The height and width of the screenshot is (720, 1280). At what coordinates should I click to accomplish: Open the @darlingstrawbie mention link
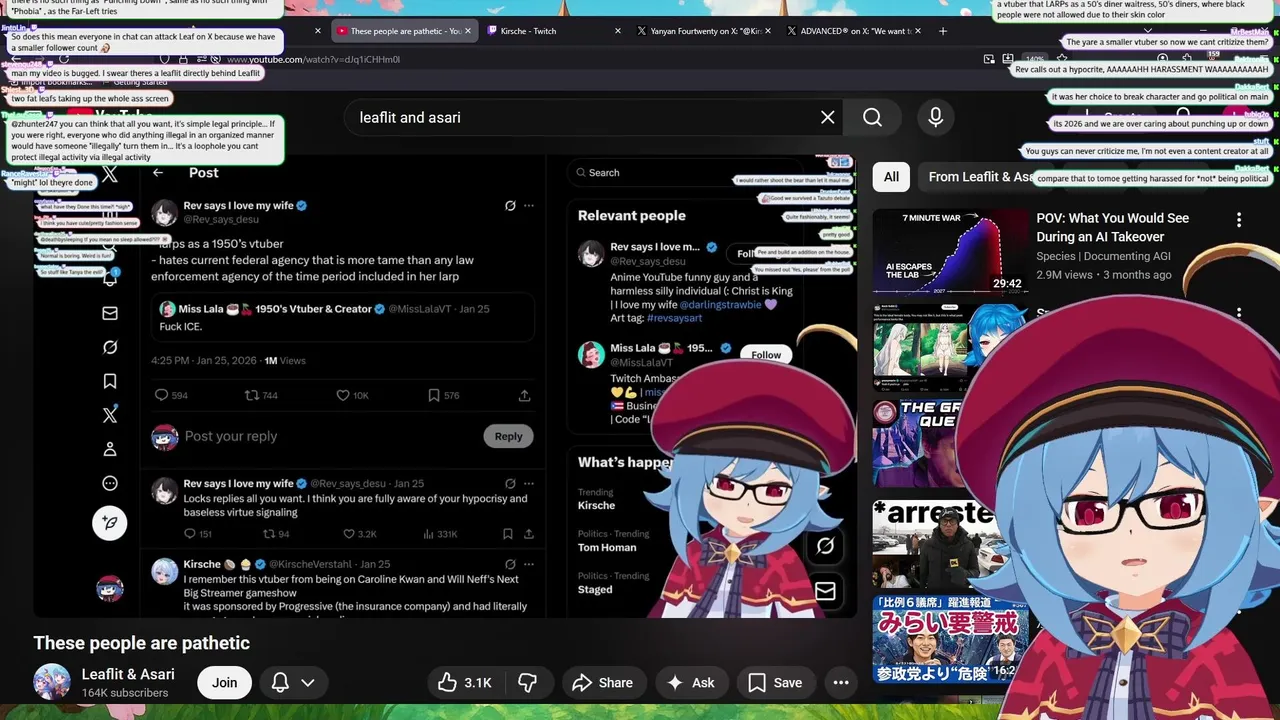coord(721,304)
